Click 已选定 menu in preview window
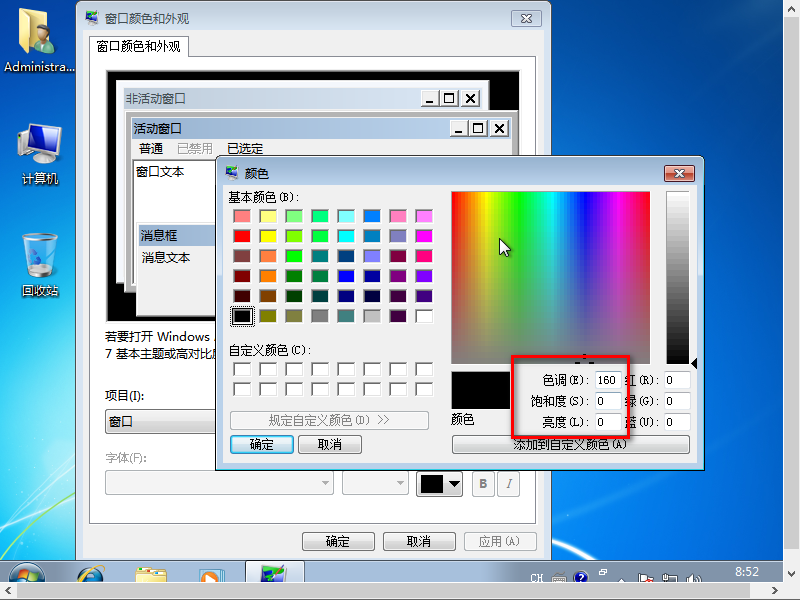 tap(245, 148)
